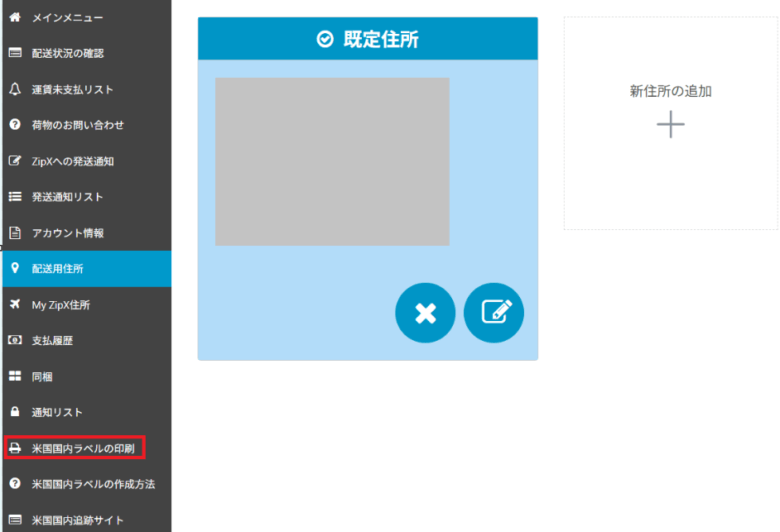
Task: Click the airplane icon next to My ZipX住所
Action: pyautogui.click(x=15, y=304)
